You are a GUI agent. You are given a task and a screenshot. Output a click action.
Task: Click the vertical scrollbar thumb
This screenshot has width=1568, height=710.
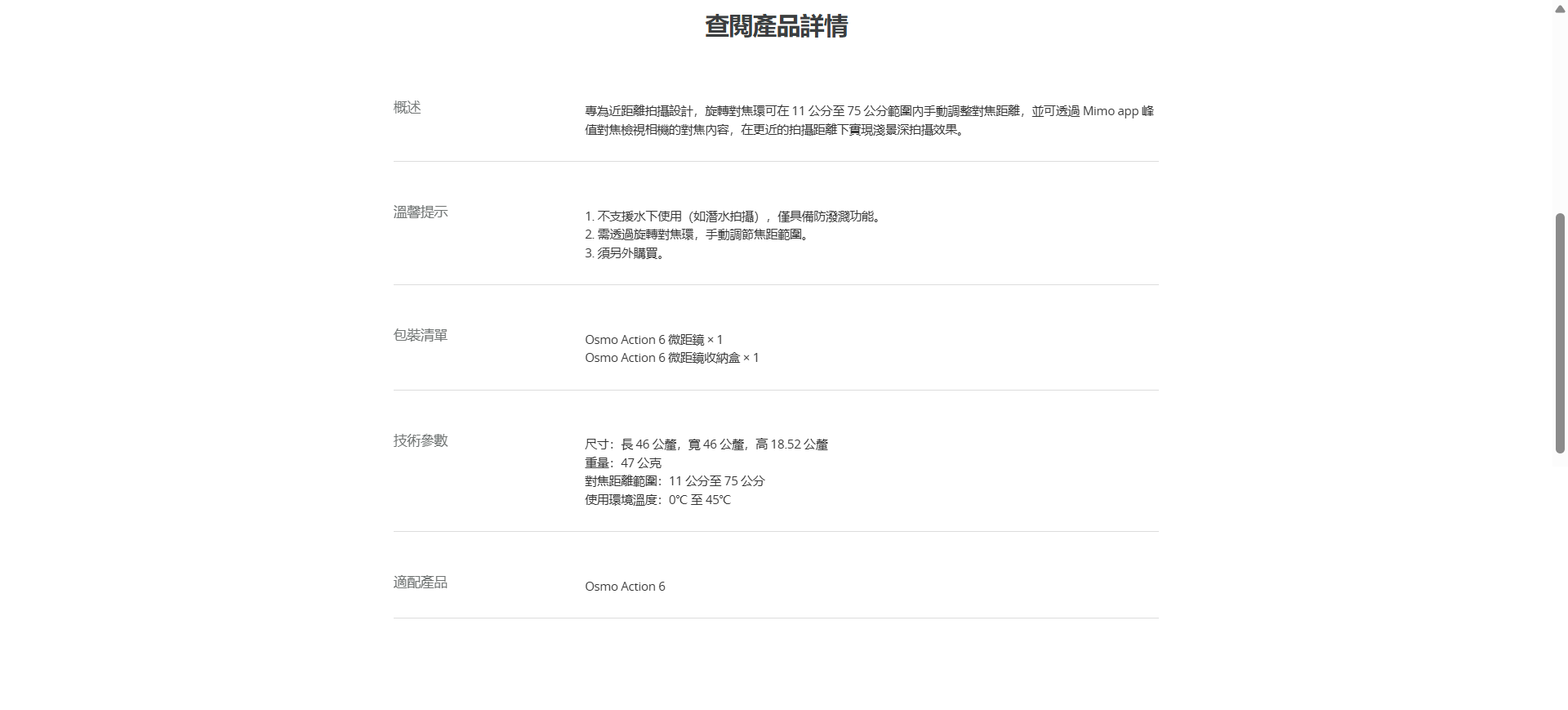tap(1559, 333)
